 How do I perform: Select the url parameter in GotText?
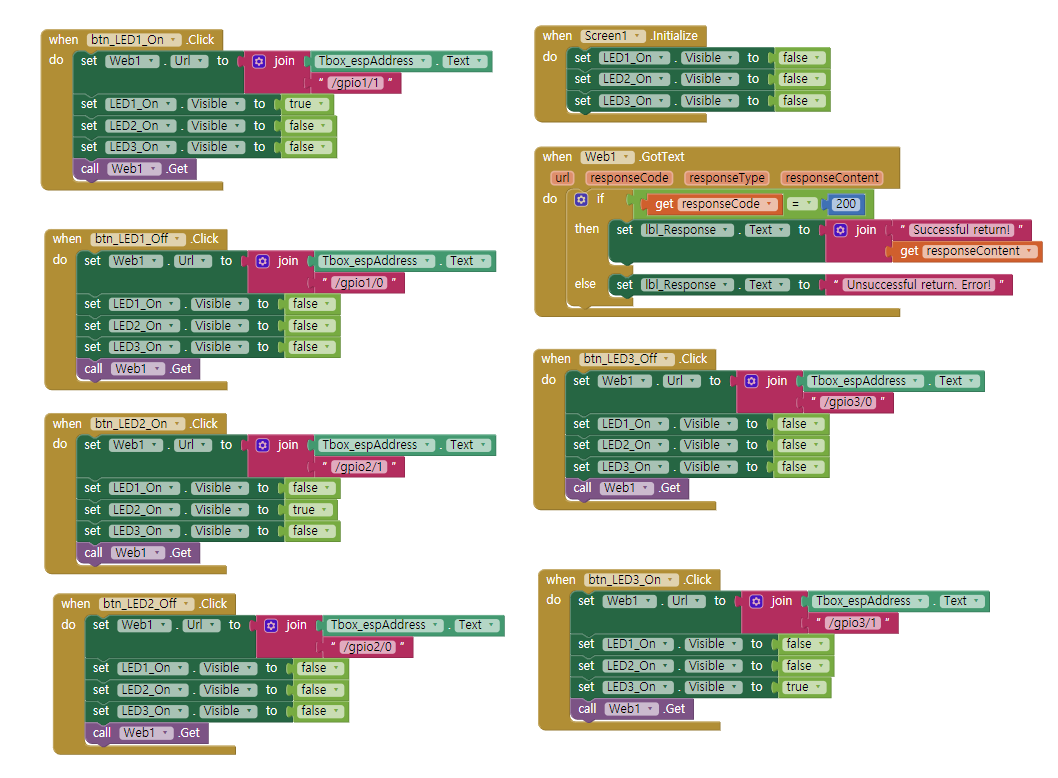[x=562, y=178]
